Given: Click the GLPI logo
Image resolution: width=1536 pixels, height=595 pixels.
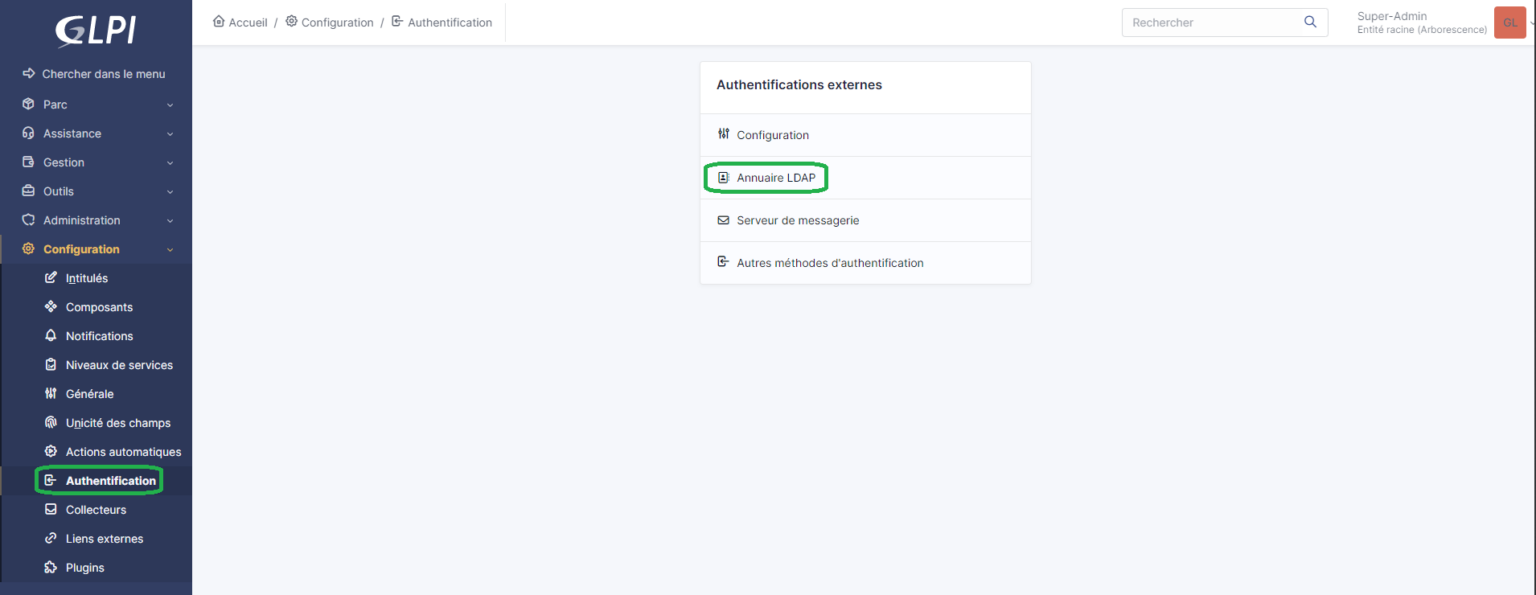Looking at the screenshot, I should tap(96, 30).
